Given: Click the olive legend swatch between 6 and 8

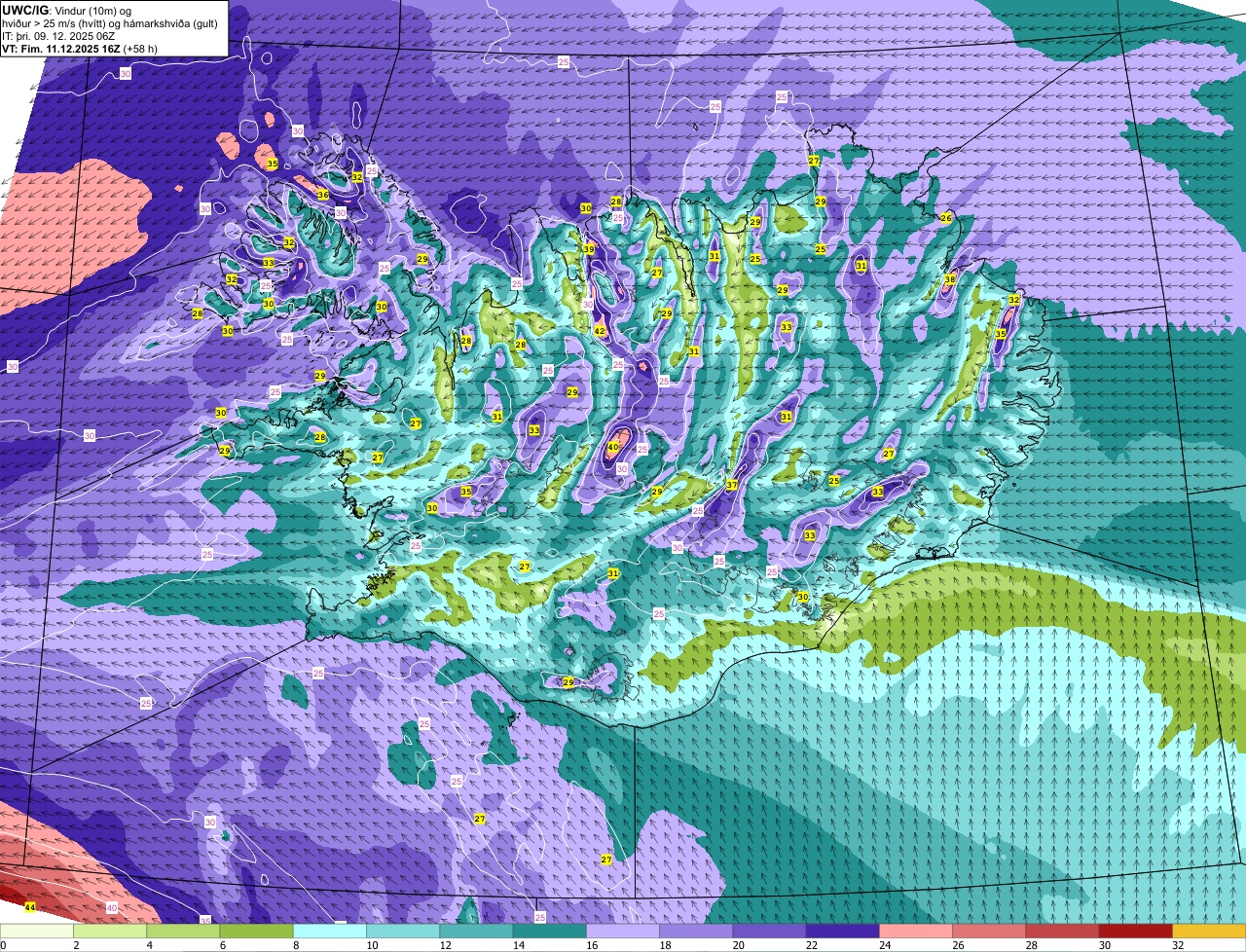Looking at the screenshot, I should [256, 932].
